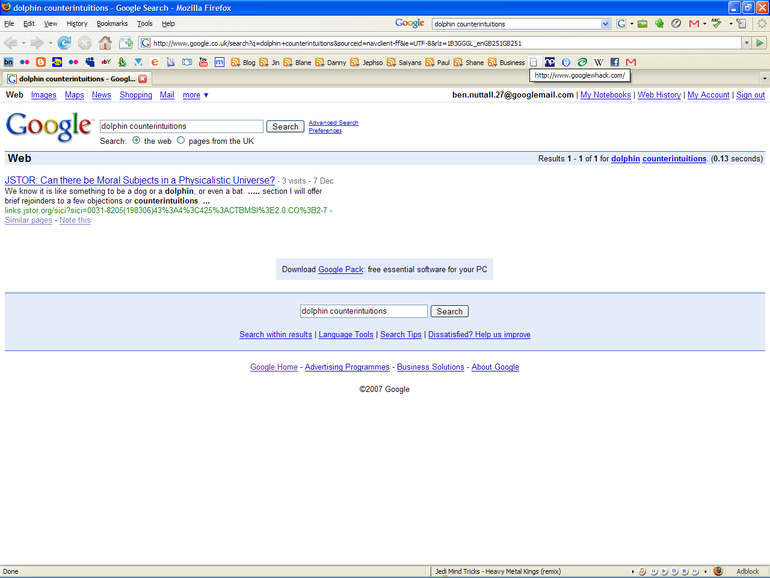
Task: Expand the Google Toolbar search box dropdown
Action: 605,24
